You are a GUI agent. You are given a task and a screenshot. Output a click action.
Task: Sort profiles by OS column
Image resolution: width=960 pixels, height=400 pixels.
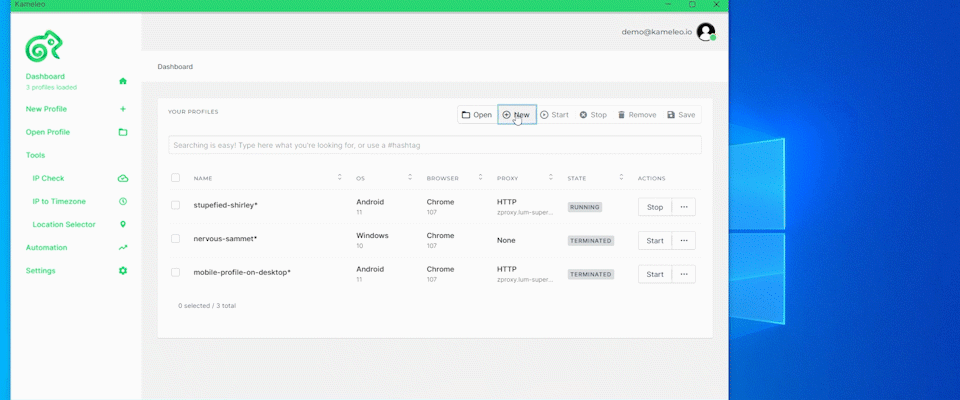click(x=410, y=178)
